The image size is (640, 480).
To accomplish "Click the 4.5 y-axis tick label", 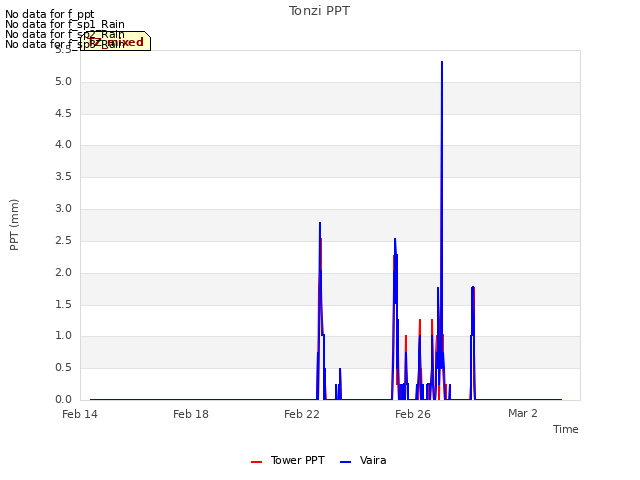I will click(63, 113).
